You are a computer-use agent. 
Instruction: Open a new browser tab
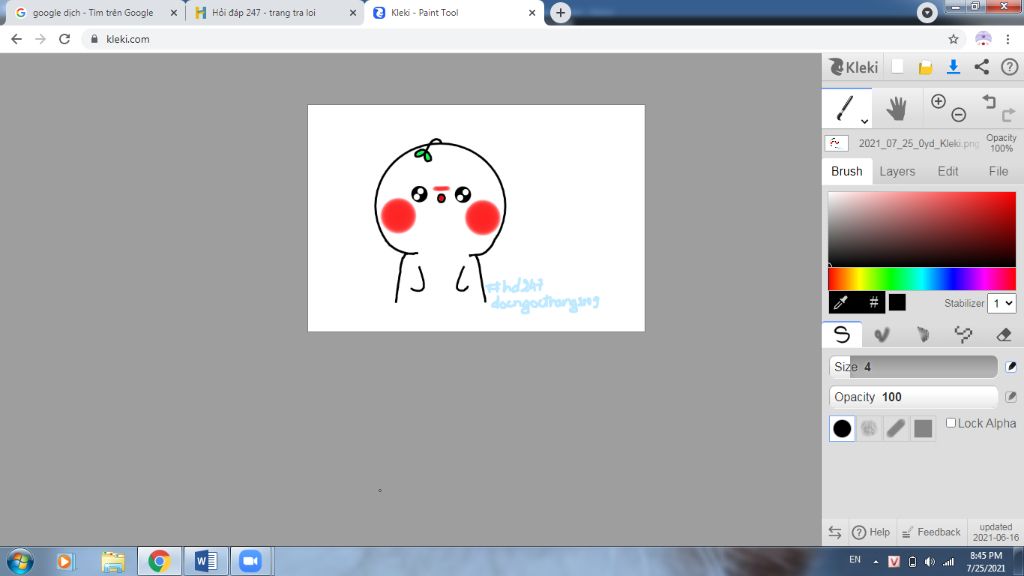click(560, 12)
